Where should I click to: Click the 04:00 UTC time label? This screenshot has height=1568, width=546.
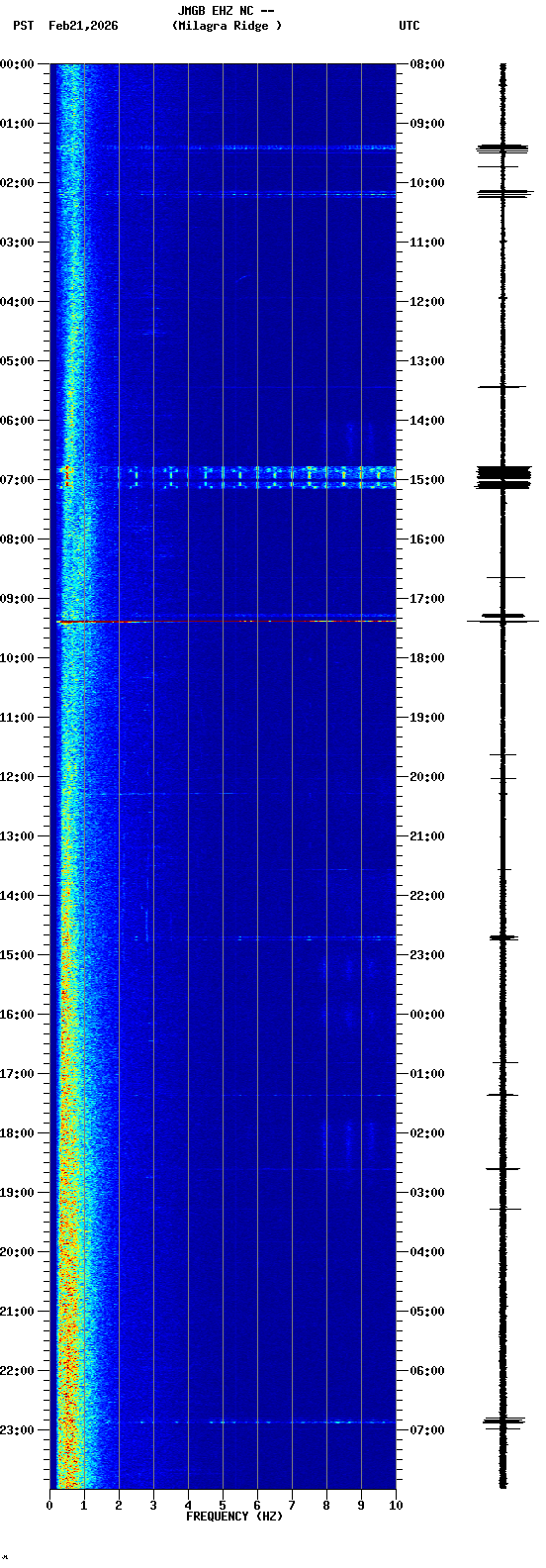427,1252
